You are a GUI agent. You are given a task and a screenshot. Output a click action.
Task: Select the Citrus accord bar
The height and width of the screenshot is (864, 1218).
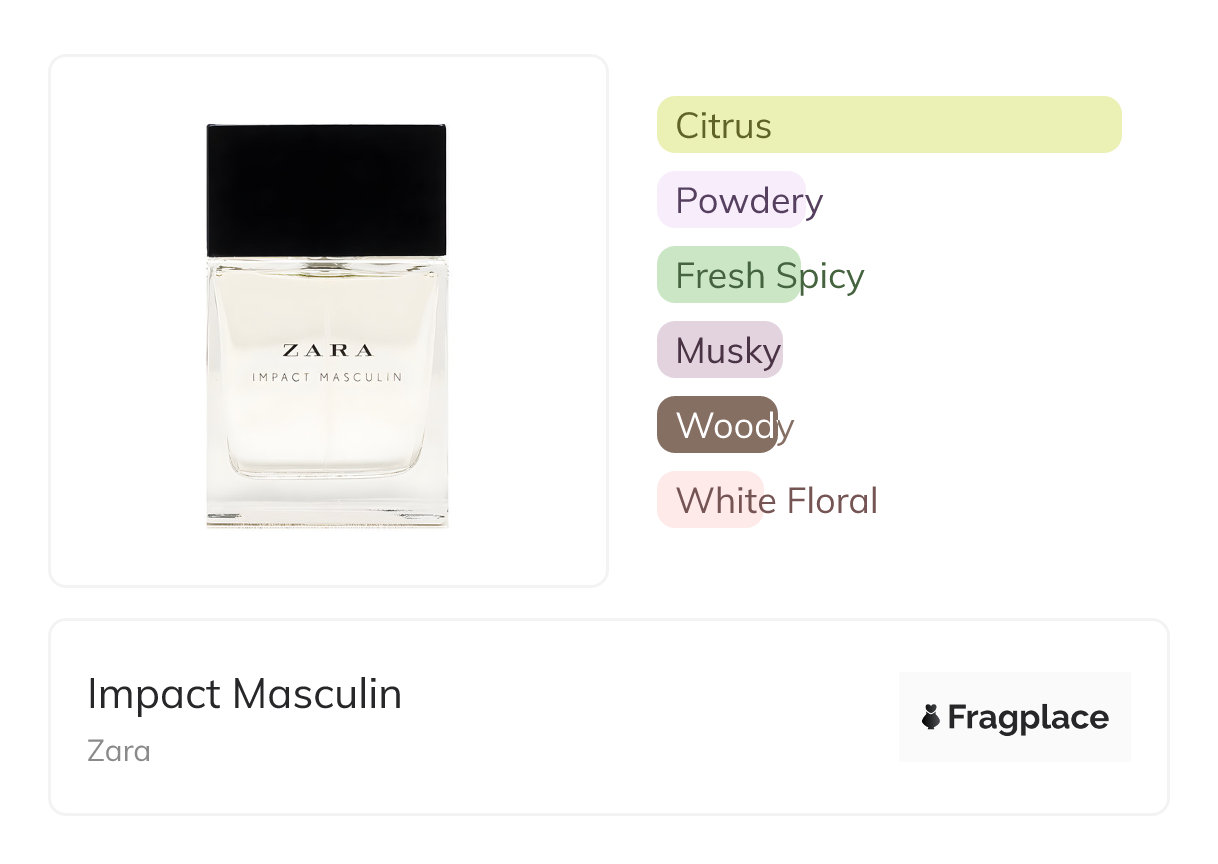(x=888, y=125)
